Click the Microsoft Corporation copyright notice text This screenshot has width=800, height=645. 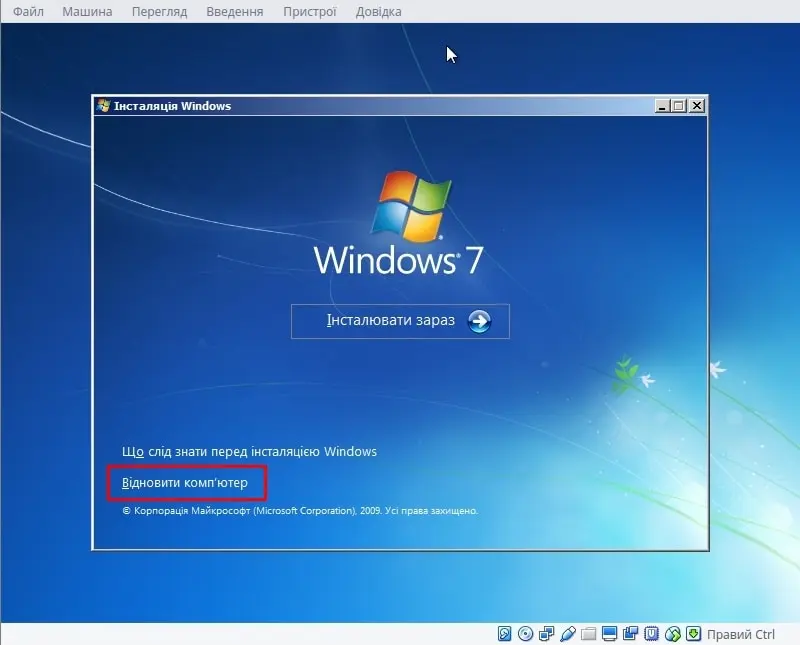coord(300,510)
